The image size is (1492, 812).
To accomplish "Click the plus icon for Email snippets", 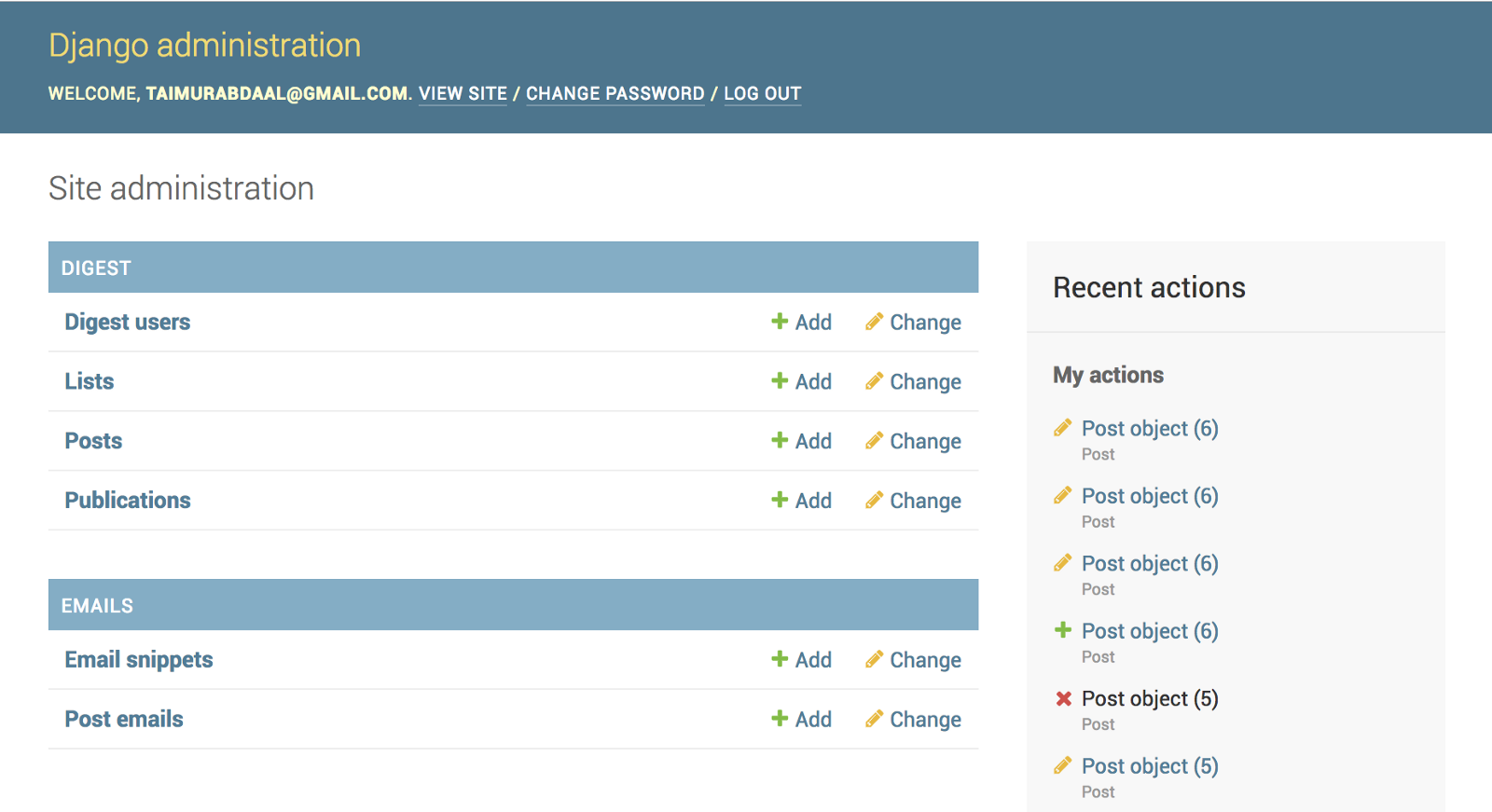I will click(x=780, y=659).
